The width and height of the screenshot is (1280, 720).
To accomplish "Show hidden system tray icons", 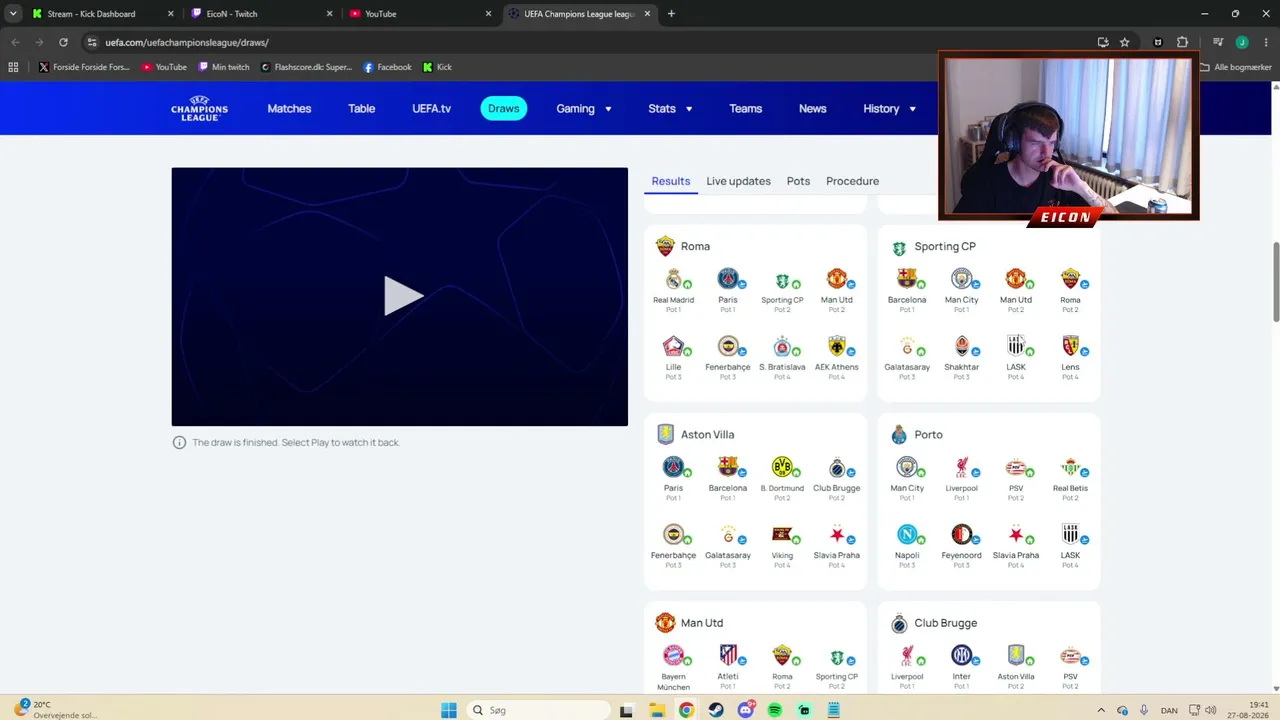I will (x=1101, y=710).
